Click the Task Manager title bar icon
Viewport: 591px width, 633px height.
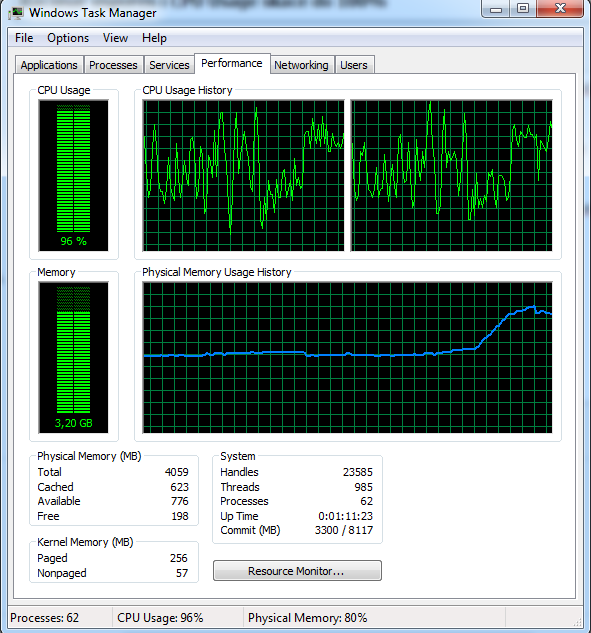[16, 13]
